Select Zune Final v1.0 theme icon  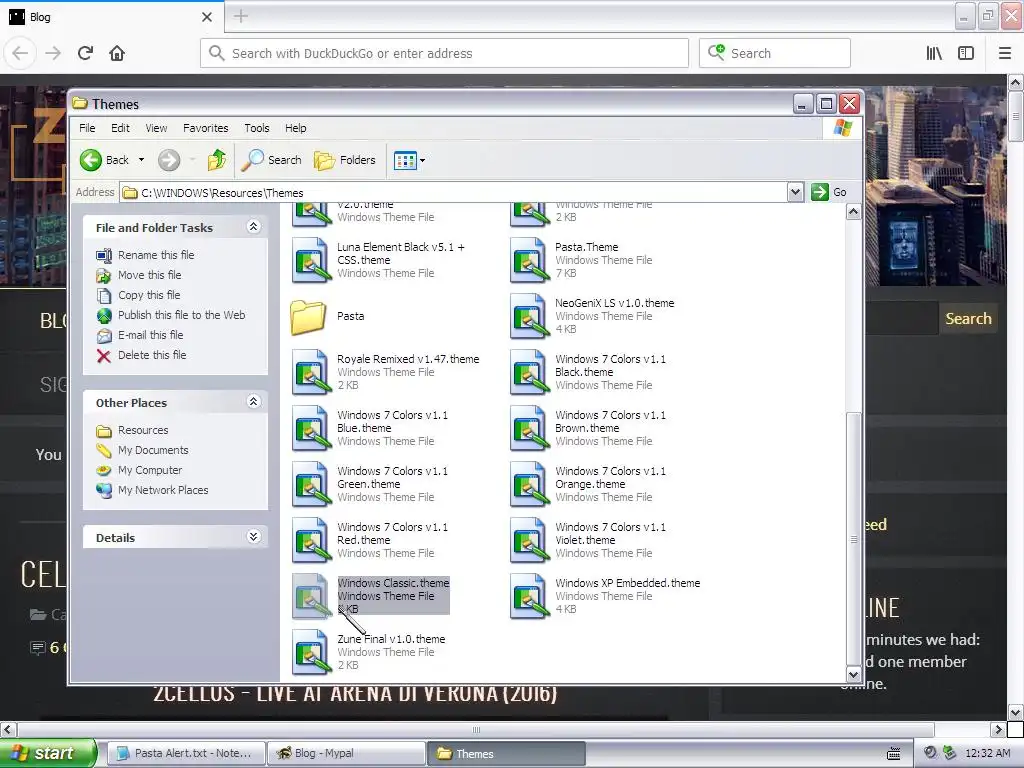coord(311,652)
